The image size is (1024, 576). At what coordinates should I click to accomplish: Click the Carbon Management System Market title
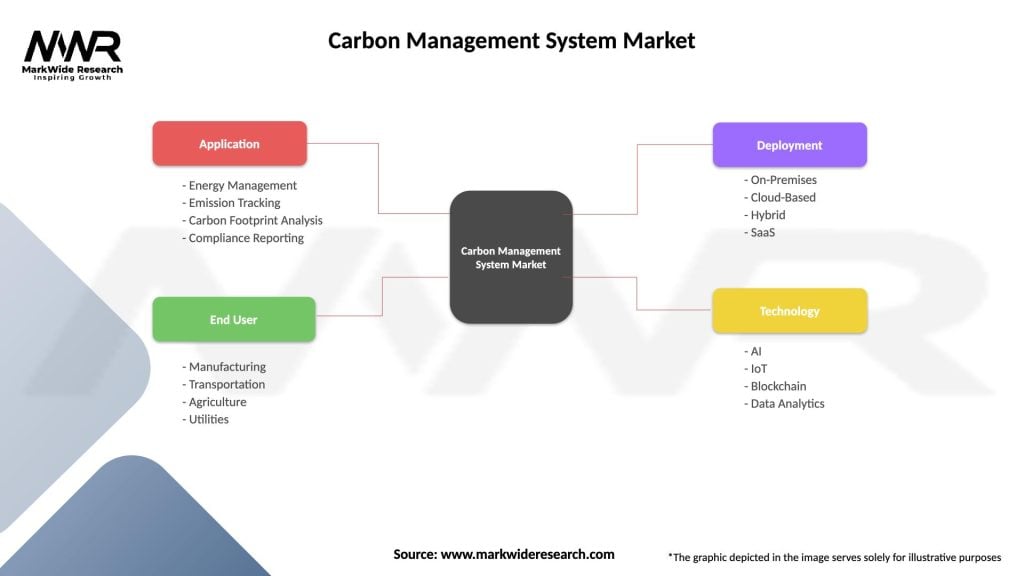click(511, 41)
